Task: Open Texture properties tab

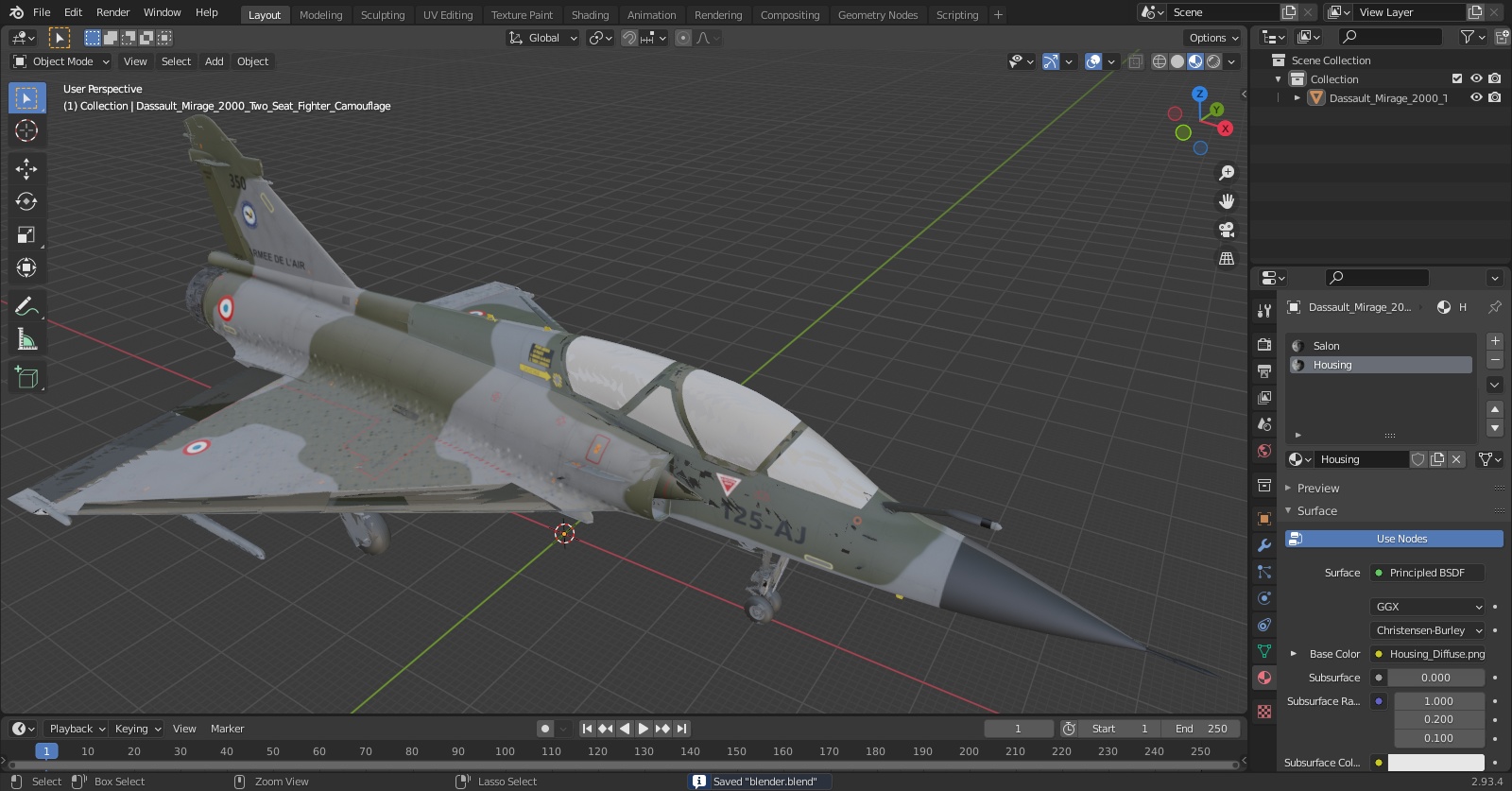Action: [1264, 711]
